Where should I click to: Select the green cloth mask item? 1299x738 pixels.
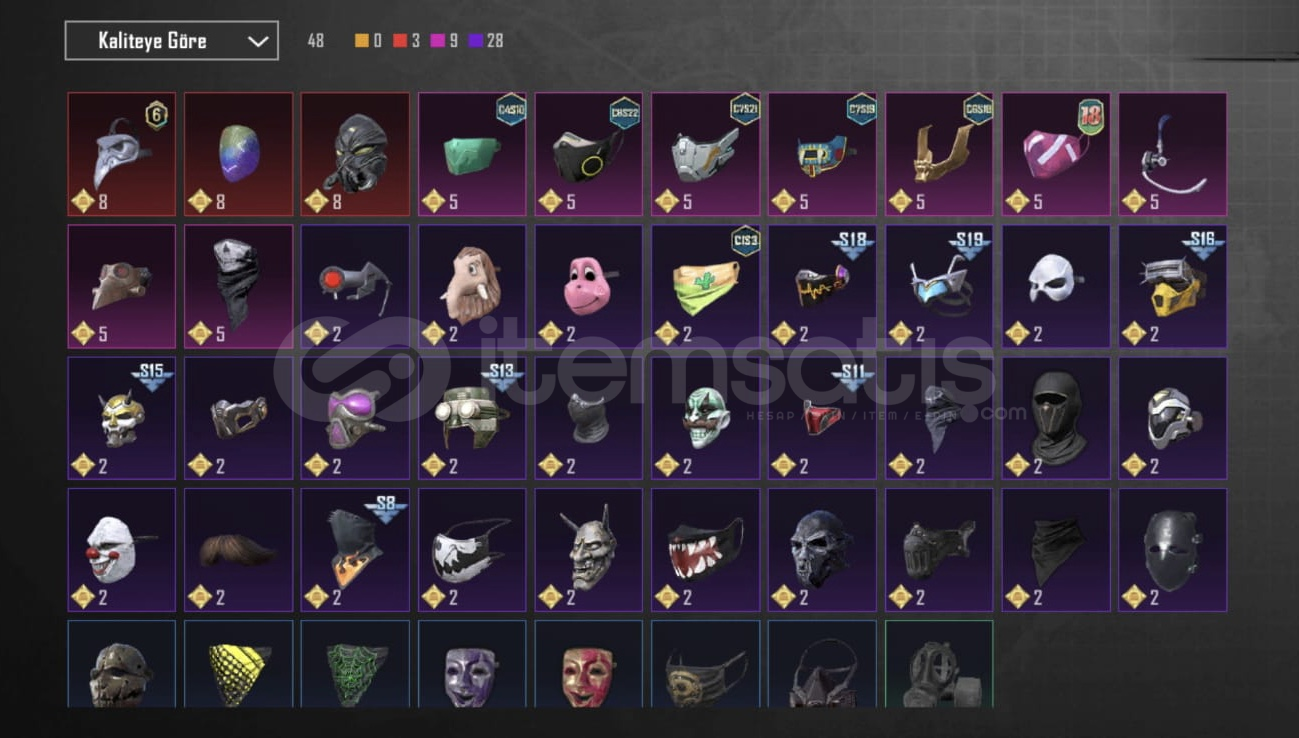[472, 154]
